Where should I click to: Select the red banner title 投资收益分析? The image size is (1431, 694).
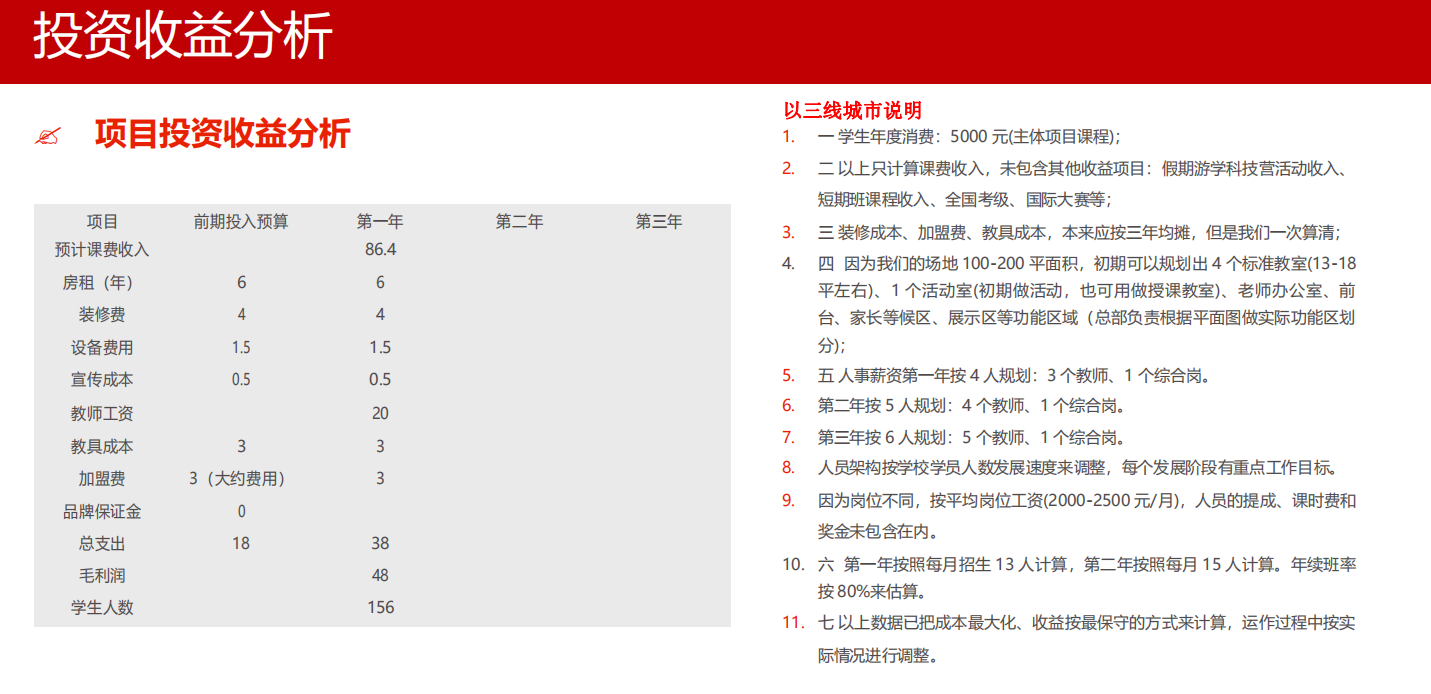182,38
